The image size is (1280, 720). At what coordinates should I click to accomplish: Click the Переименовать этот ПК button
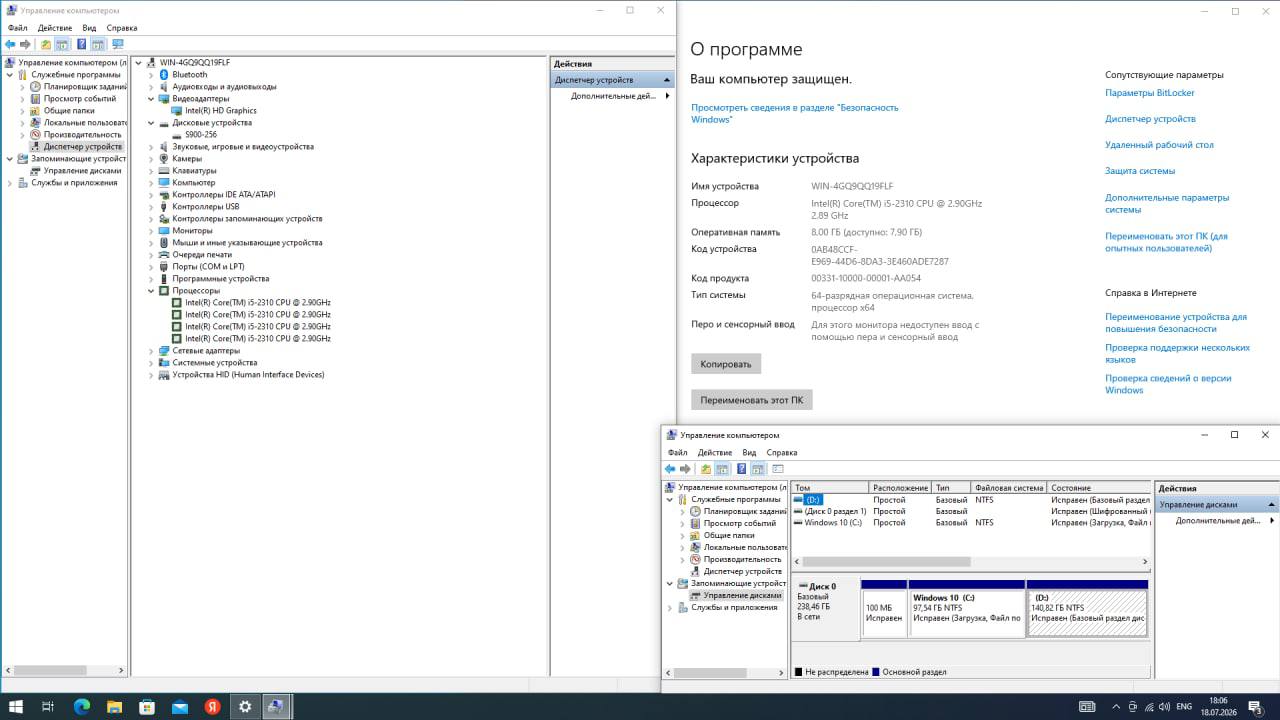click(752, 400)
